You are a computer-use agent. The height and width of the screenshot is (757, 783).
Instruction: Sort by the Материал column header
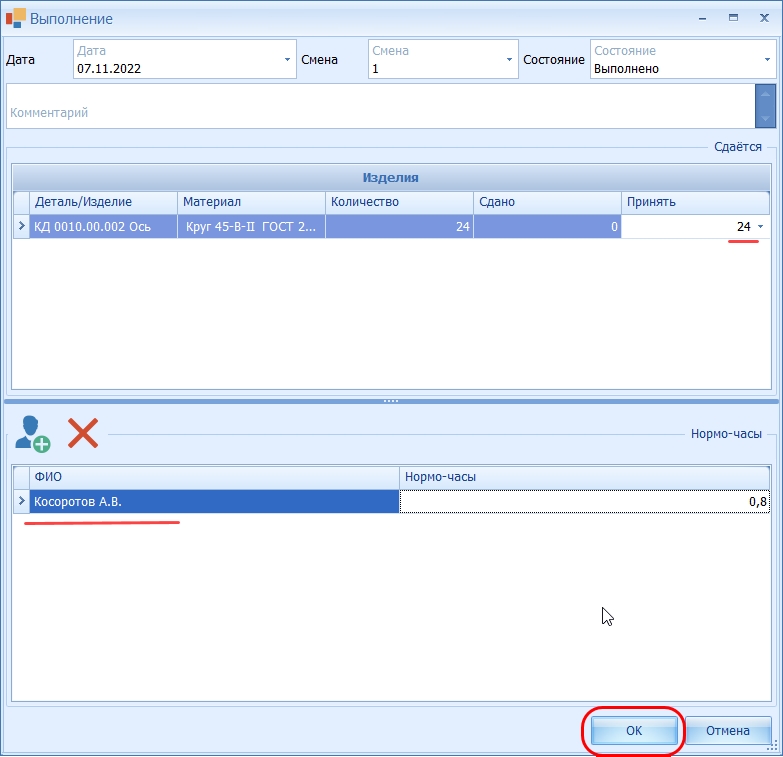click(251, 202)
